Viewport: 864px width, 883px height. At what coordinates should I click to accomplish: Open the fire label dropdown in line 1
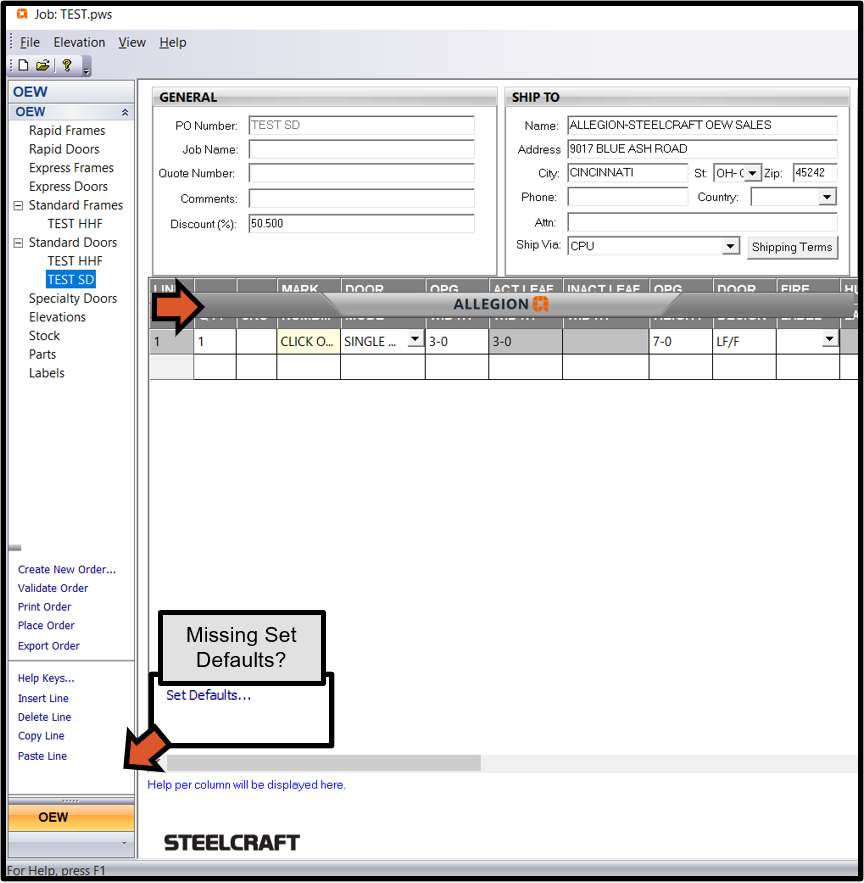coord(829,338)
